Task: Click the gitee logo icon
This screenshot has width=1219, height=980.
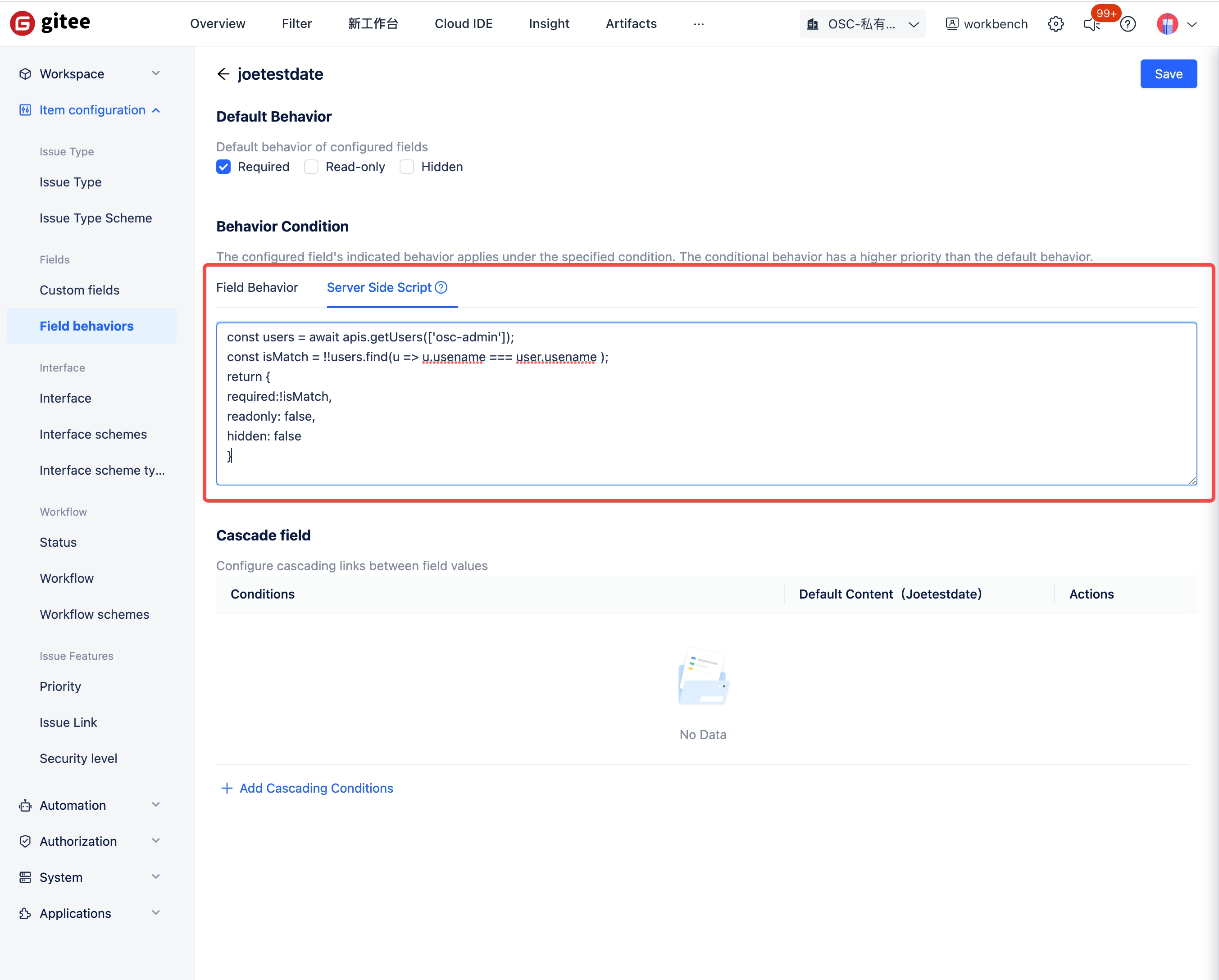Action: (23, 23)
